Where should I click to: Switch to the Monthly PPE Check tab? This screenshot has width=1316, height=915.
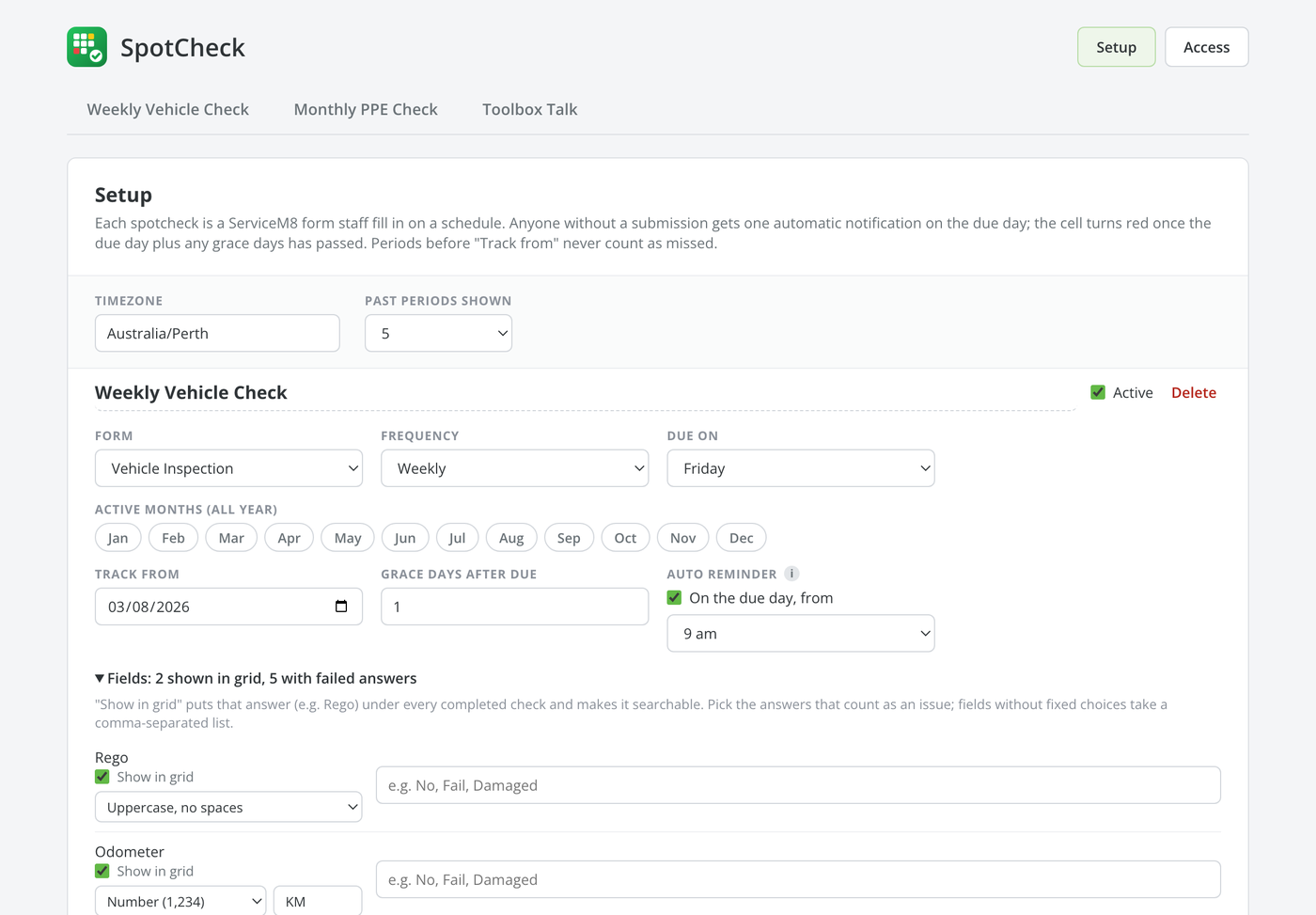click(x=366, y=109)
